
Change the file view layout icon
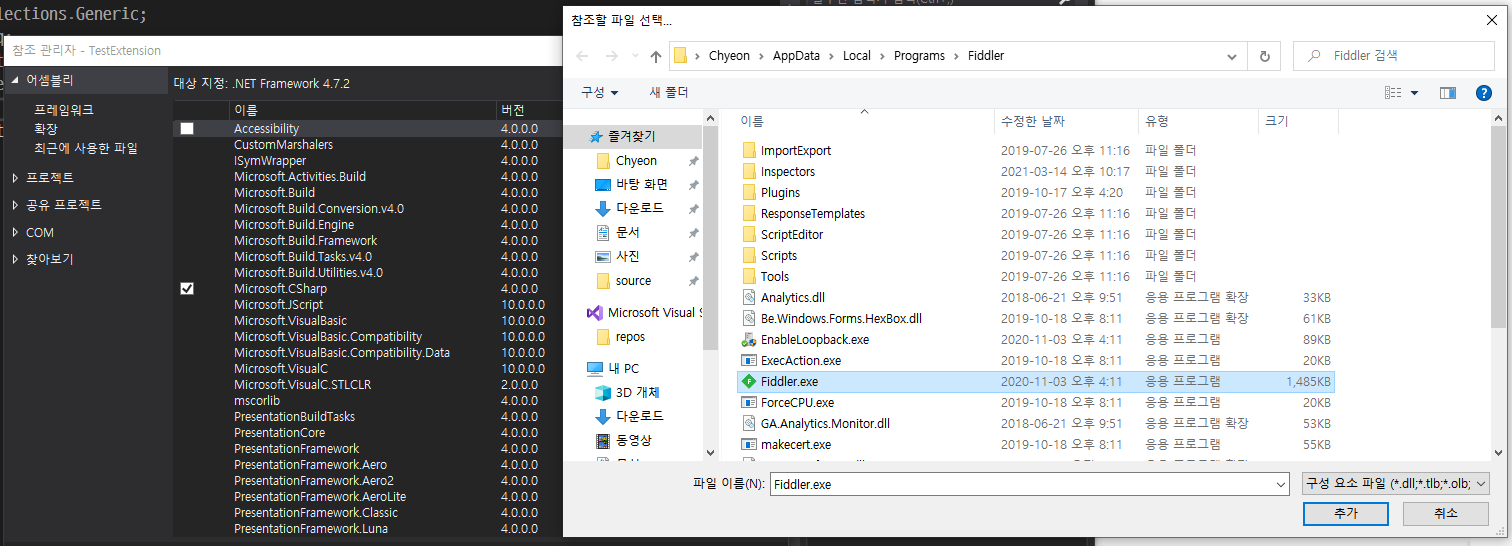pos(1393,93)
